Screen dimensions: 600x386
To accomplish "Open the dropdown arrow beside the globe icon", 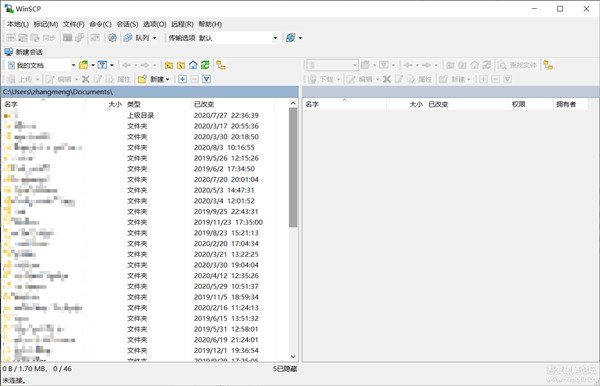I will tap(300, 38).
